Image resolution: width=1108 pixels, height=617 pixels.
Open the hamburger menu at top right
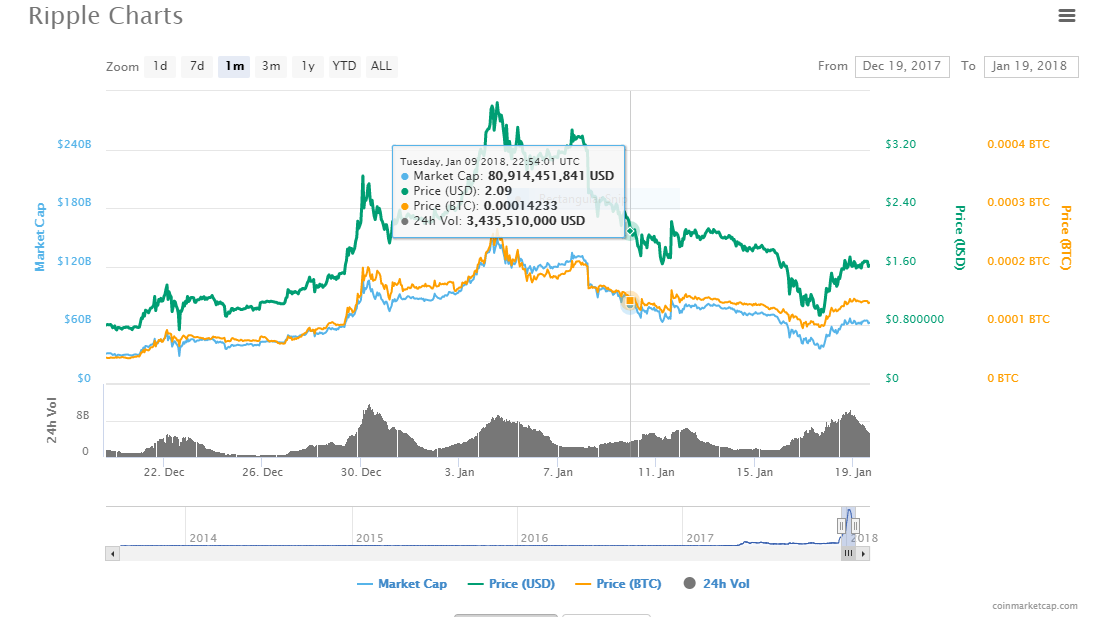(x=1066, y=16)
